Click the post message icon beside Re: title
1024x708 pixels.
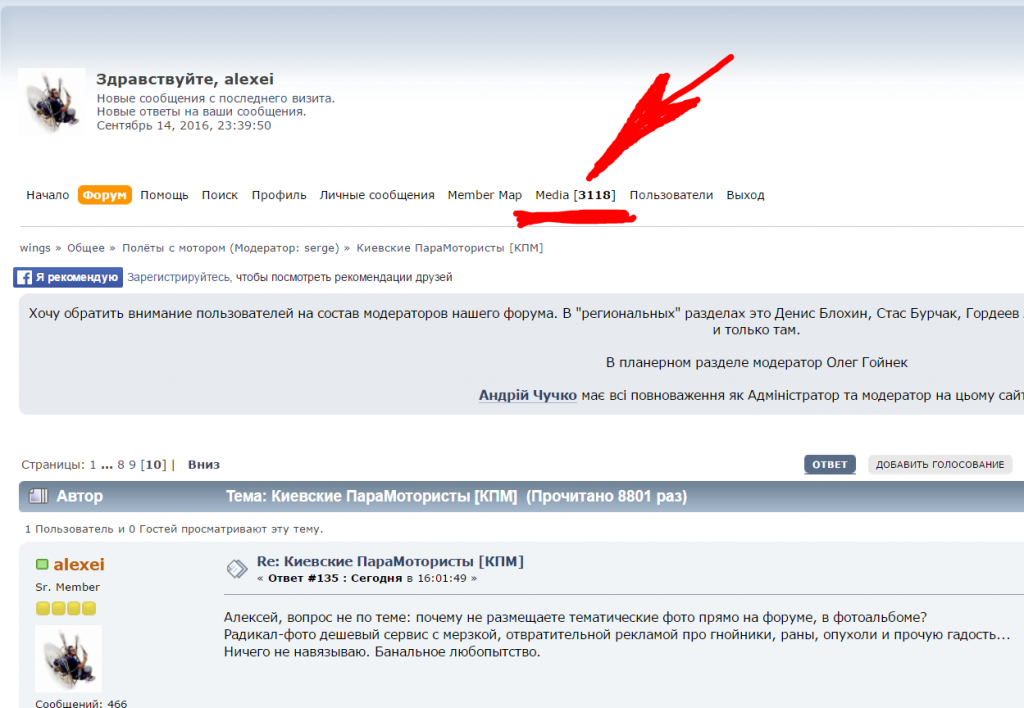[237, 568]
